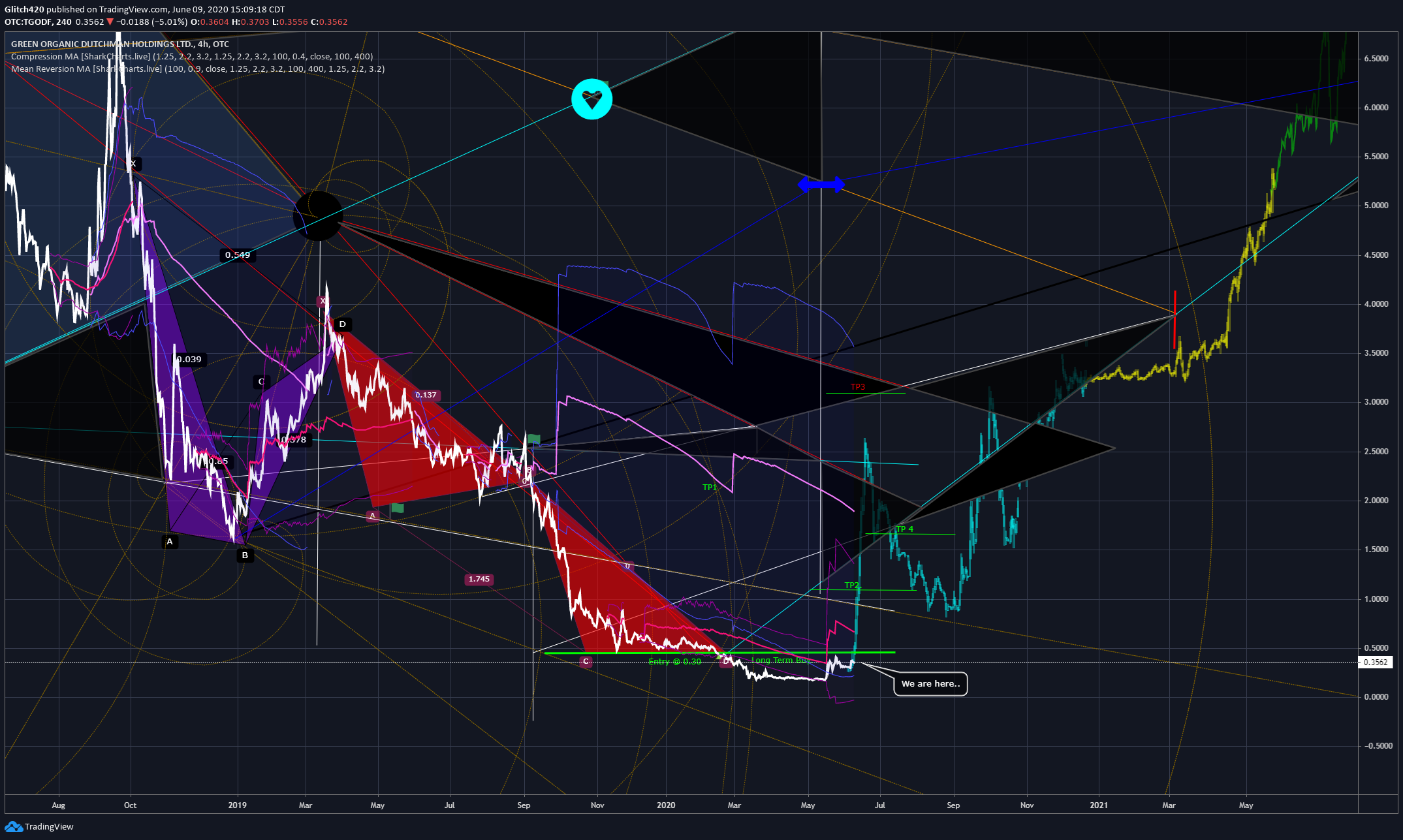Click the 0.378 ratio label

[x=294, y=440]
